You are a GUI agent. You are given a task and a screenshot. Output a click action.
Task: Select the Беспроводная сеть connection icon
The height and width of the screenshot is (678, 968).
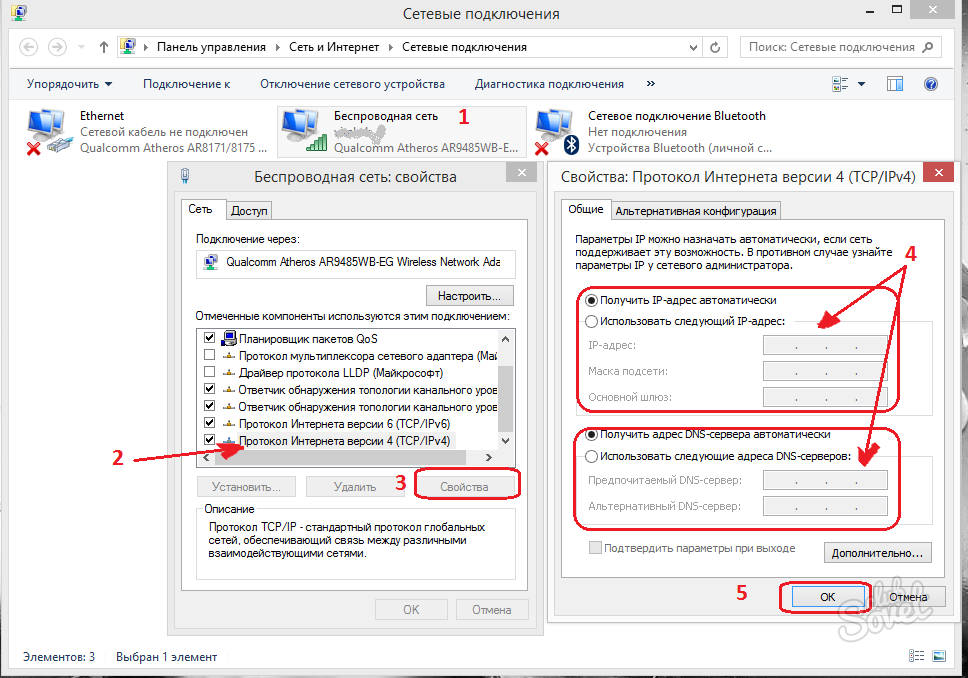click(x=304, y=130)
